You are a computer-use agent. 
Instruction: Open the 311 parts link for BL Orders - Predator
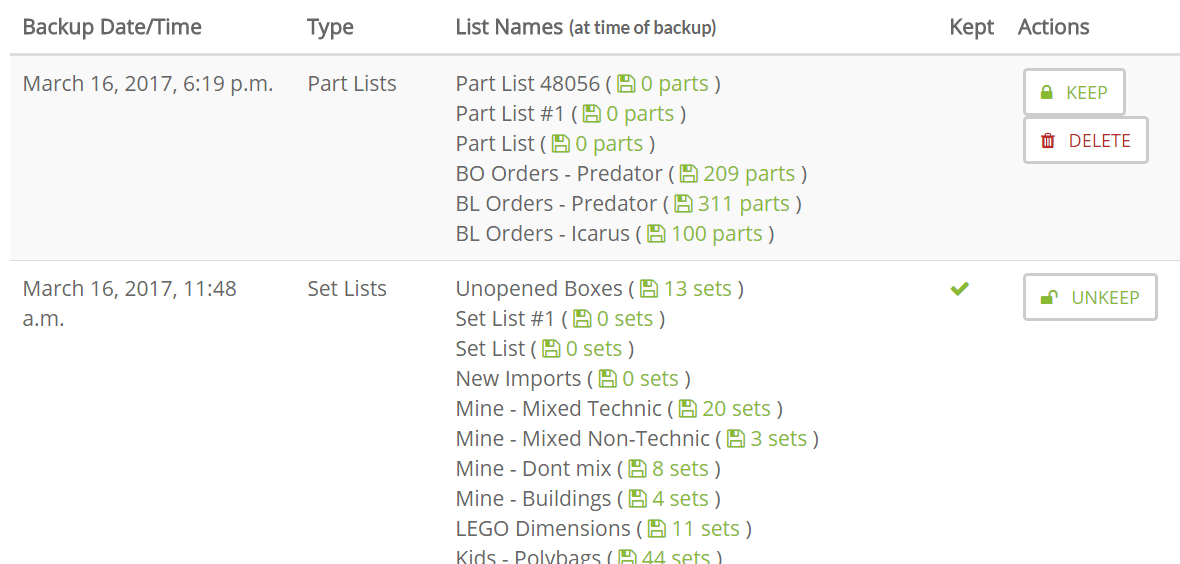744,204
